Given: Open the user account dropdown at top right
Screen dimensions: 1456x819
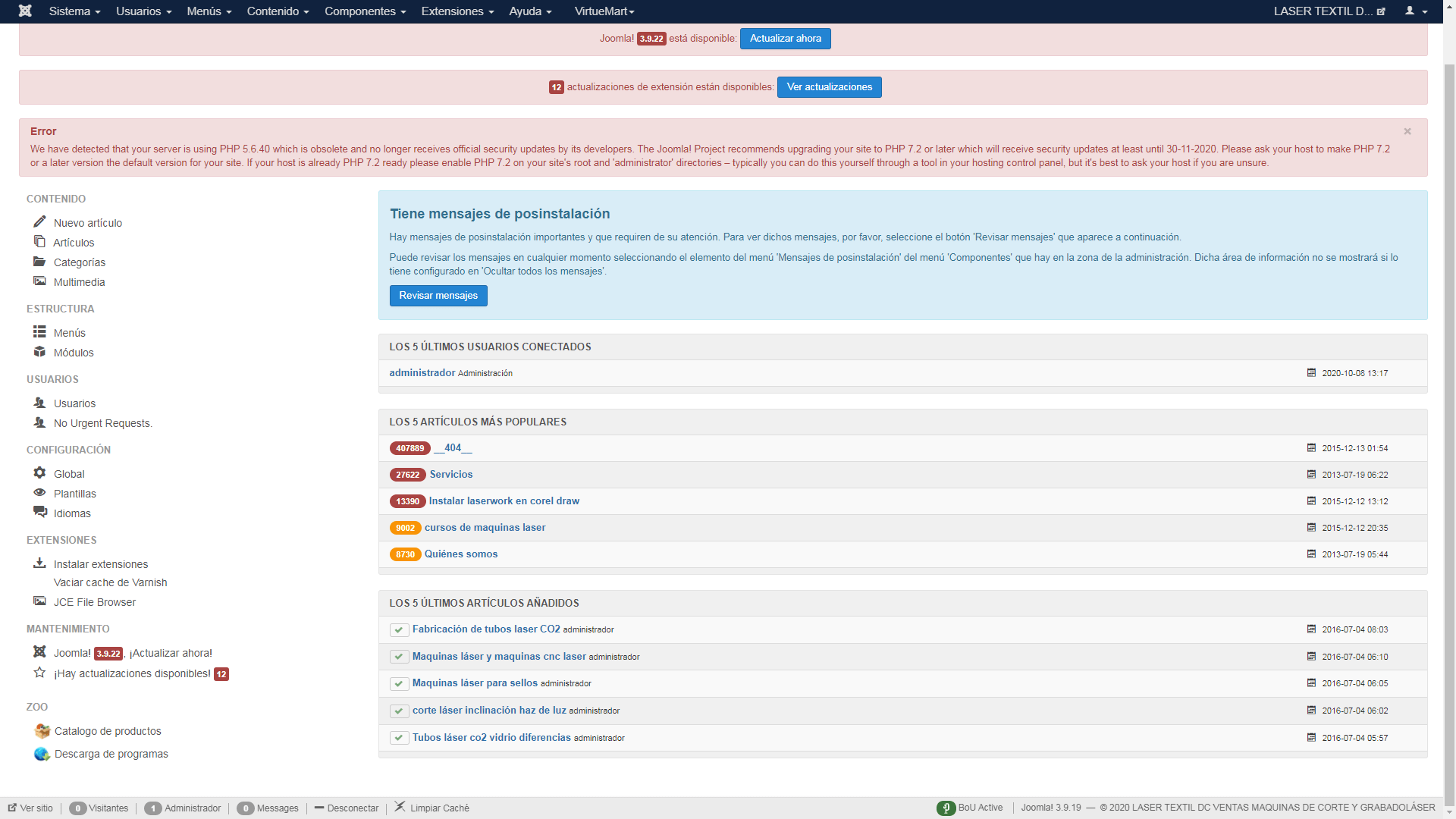Looking at the screenshot, I should pos(1416,11).
